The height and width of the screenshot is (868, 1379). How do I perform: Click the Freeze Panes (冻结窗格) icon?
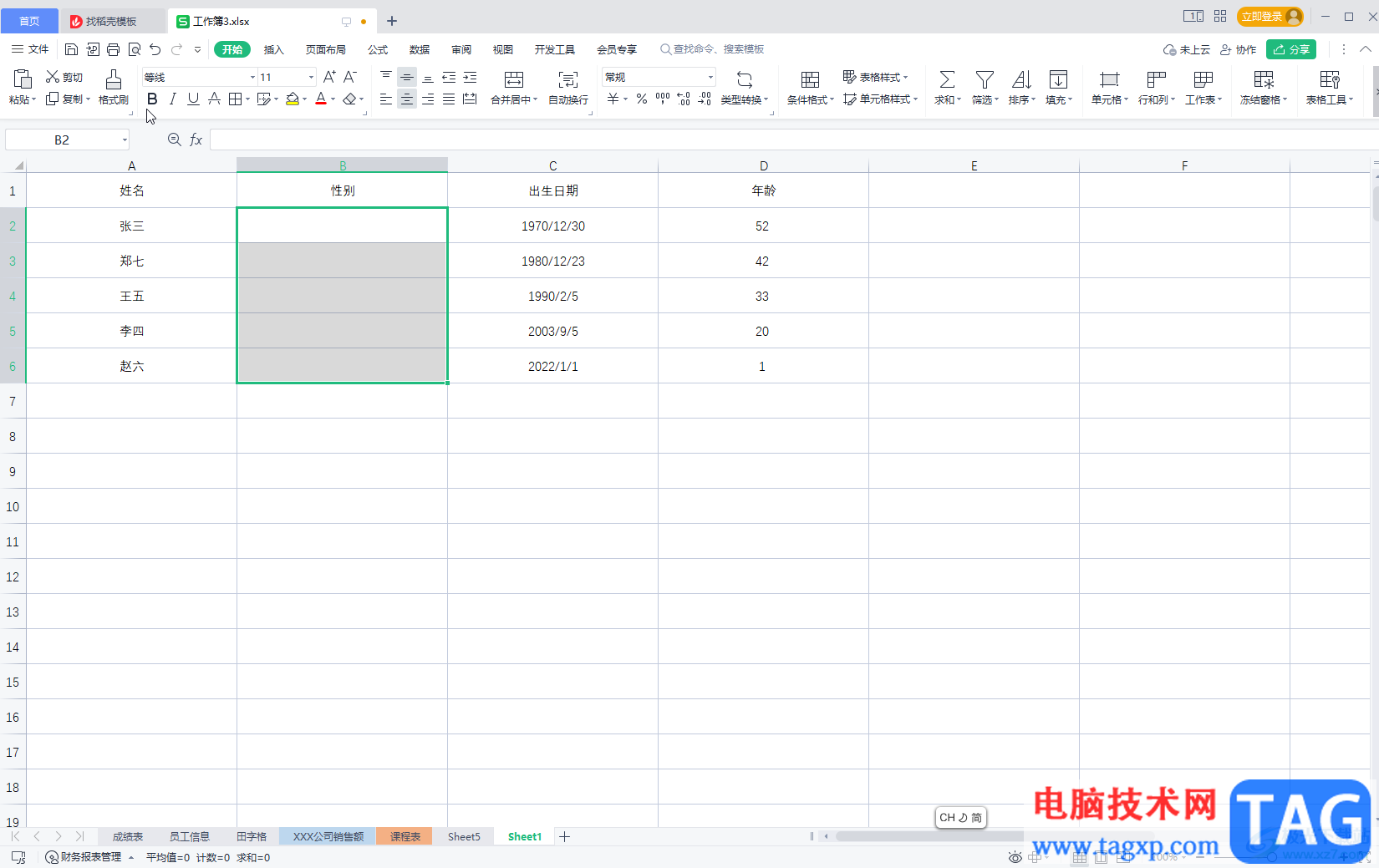point(1264,79)
